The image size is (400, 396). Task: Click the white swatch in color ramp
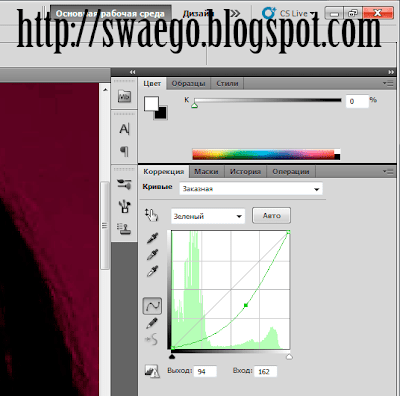pos(337,152)
